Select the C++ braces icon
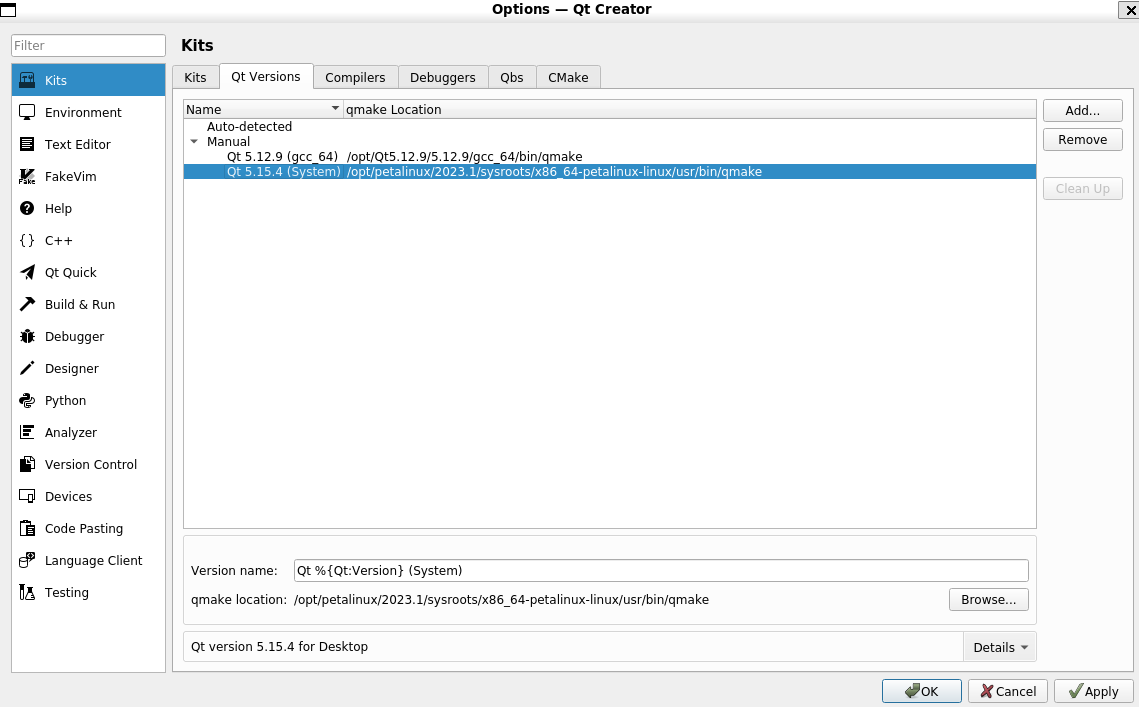This screenshot has width=1139, height=707. point(27,240)
